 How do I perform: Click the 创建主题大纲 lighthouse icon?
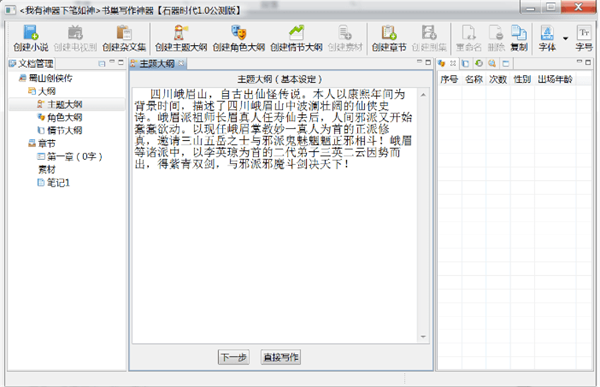tap(181, 33)
